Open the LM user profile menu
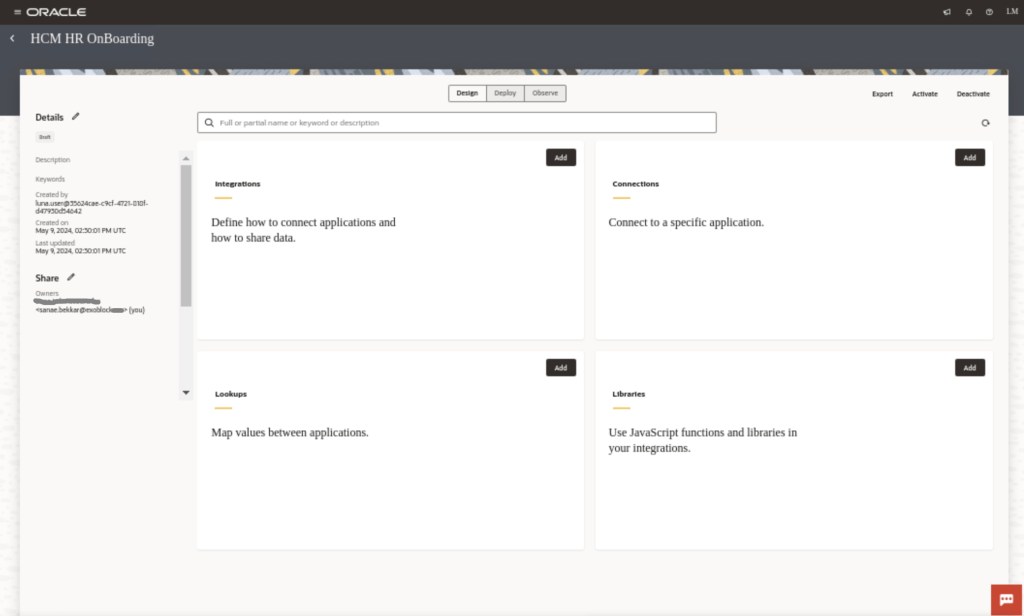 tap(1011, 12)
